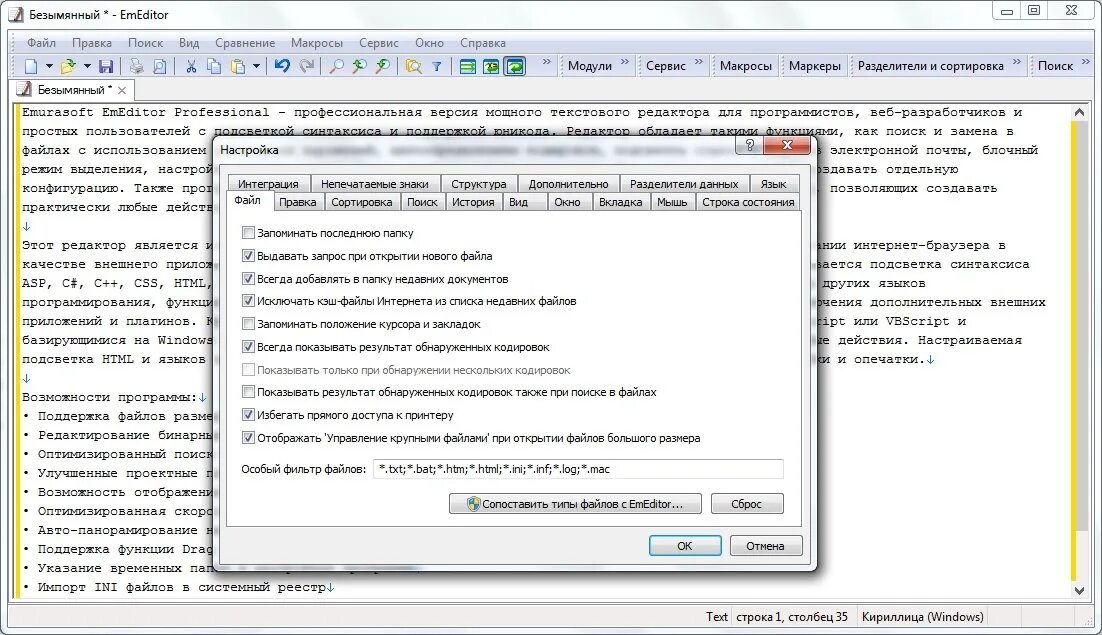Viewport: 1102px width, 635px height.
Task: Find previous with third magnifier icon
Action: click(383, 66)
